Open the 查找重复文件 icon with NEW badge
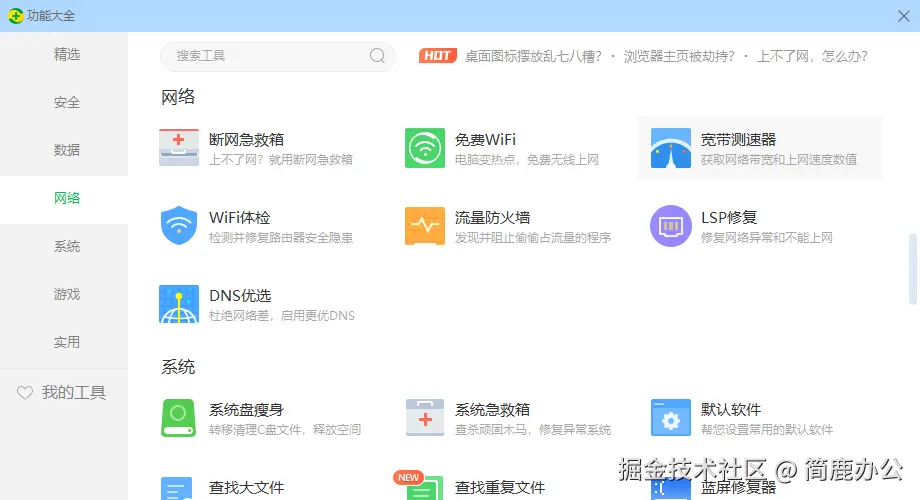920x500 pixels. (x=424, y=487)
